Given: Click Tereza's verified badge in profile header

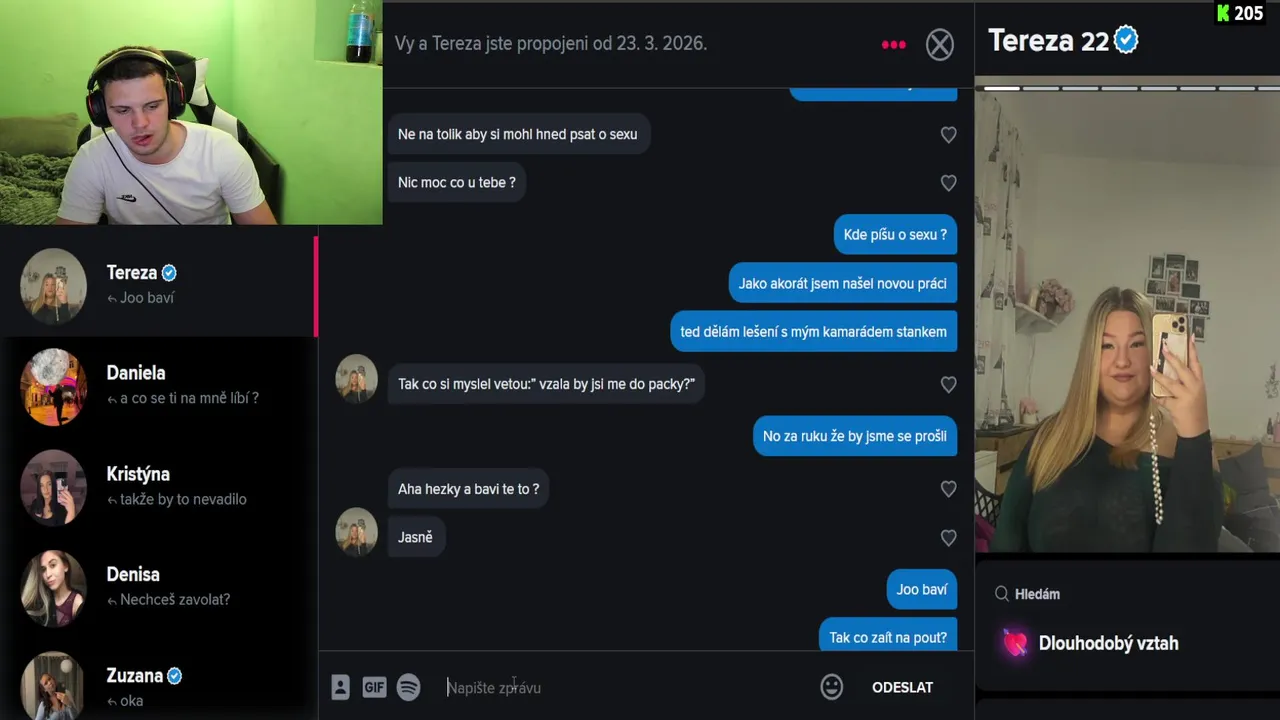Looking at the screenshot, I should point(1126,40).
